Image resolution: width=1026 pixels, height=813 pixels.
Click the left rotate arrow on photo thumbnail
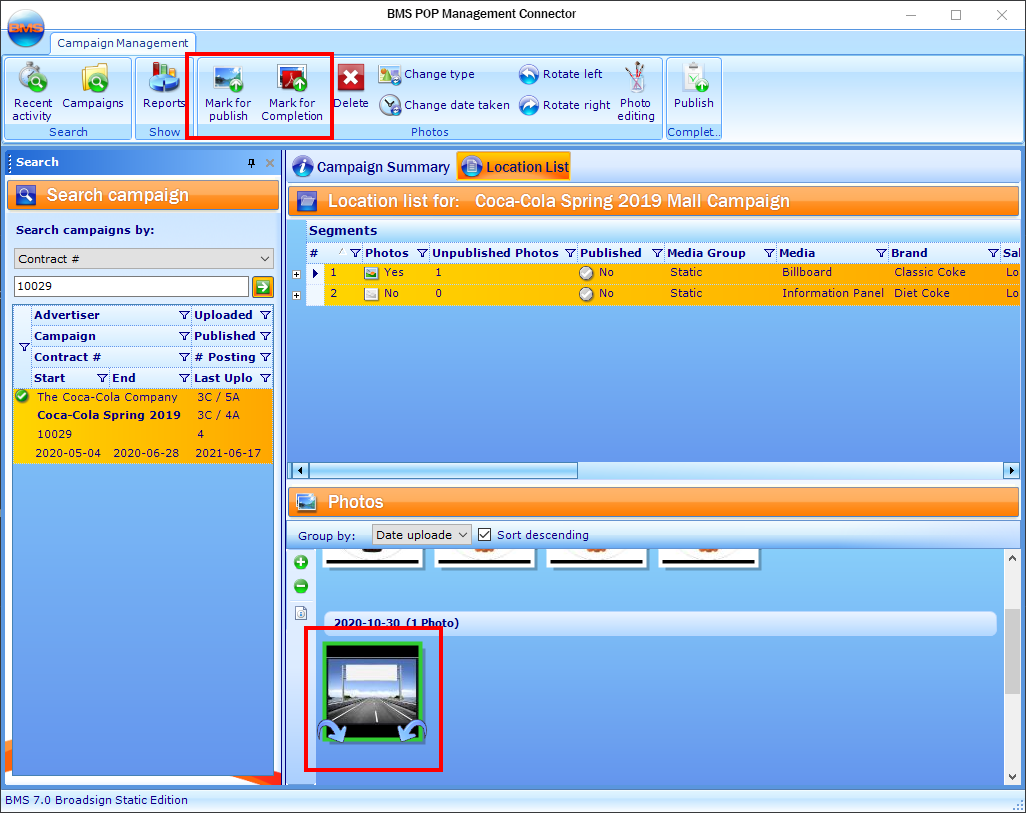pos(331,730)
